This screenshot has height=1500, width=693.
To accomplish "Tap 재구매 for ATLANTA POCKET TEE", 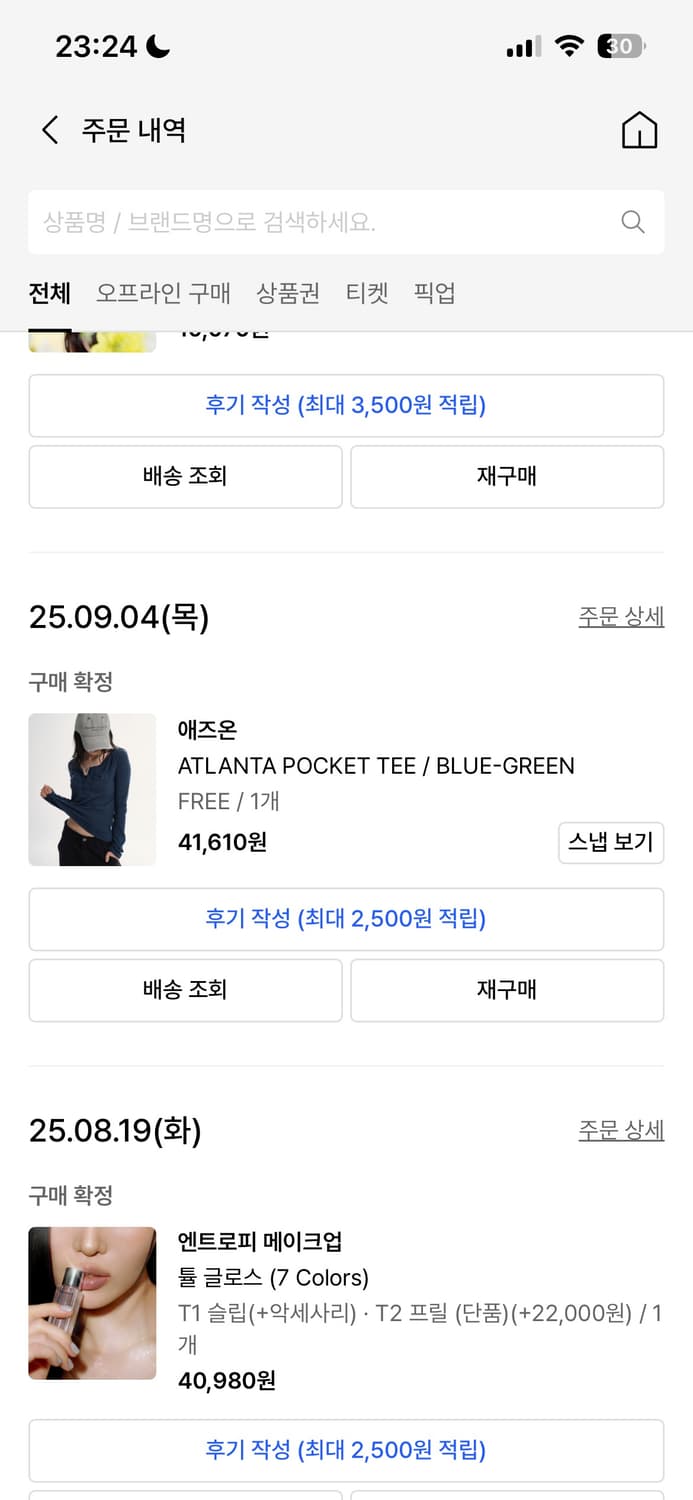I will pyautogui.click(x=507, y=990).
